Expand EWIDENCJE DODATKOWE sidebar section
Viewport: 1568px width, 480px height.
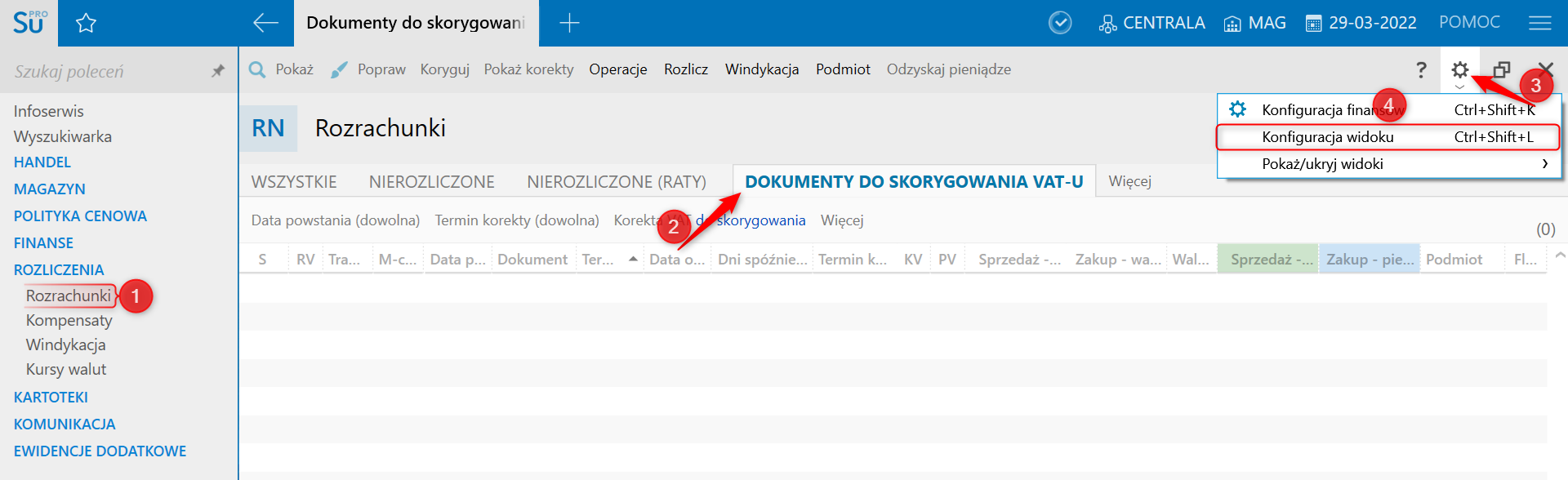[x=100, y=451]
